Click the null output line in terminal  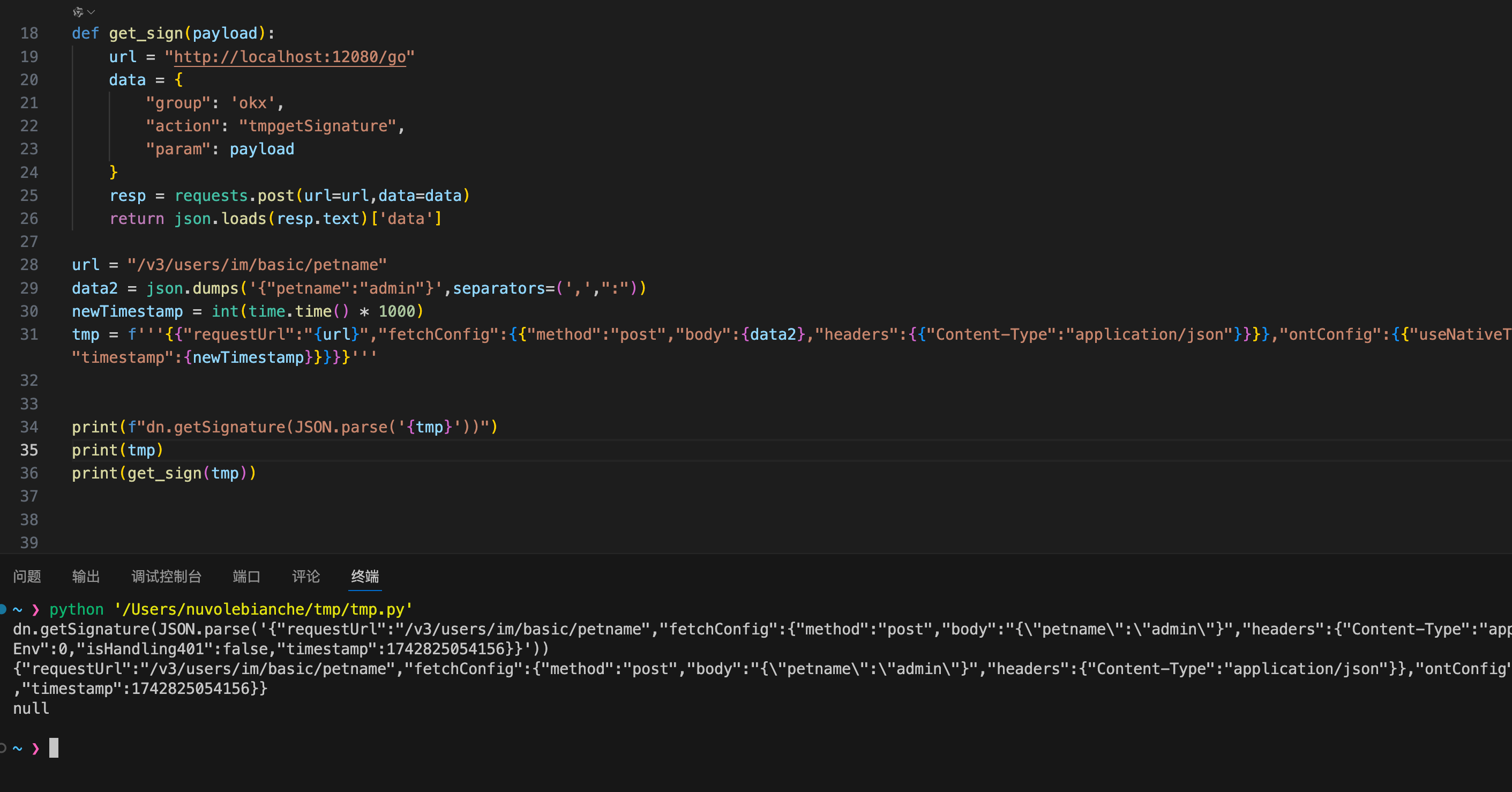[x=31, y=708]
